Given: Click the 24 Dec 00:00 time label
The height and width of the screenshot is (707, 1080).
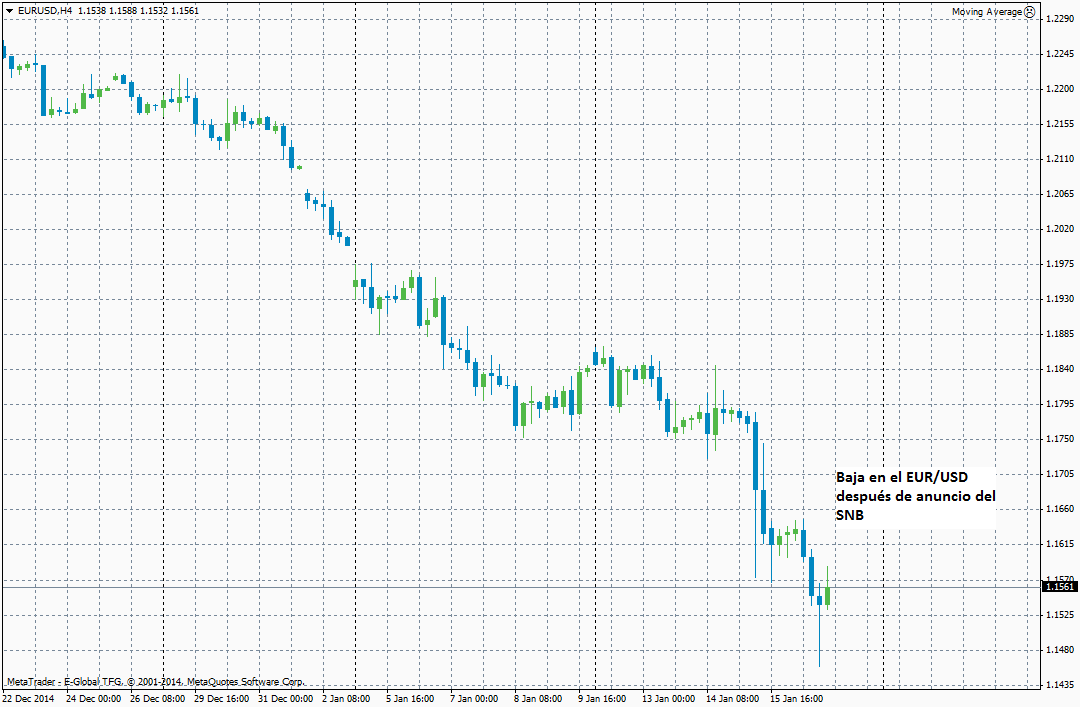Looking at the screenshot, I should (93, 699).
